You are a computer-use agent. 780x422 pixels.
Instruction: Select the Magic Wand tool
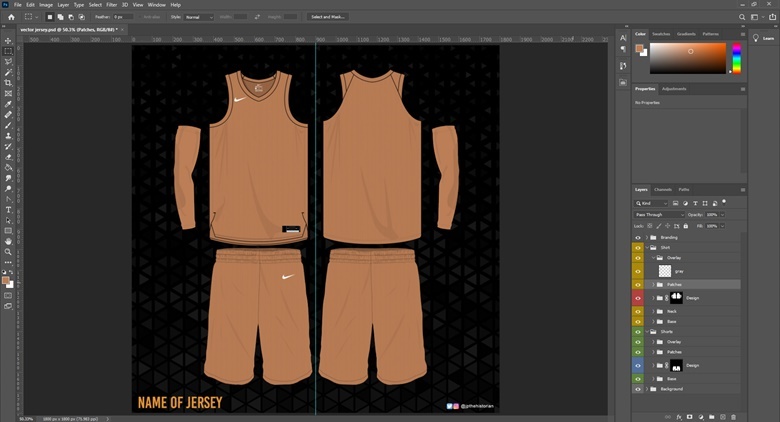pos(8,73)
